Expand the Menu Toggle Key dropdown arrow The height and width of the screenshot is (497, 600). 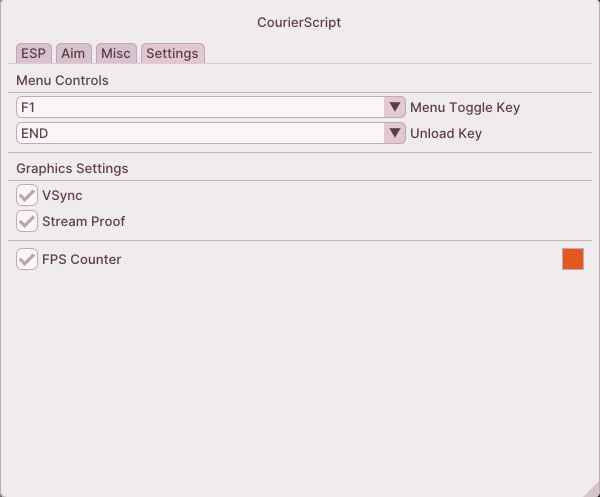[x=394, y=107]
